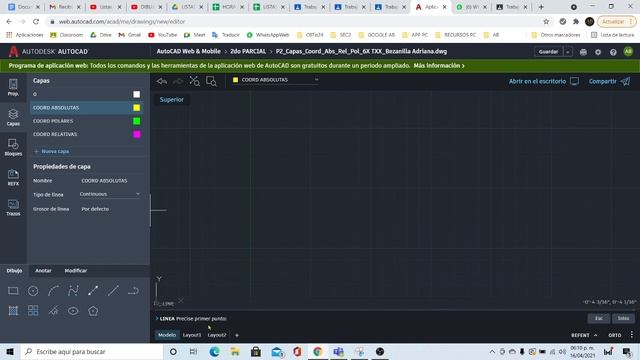Click magenta swatch of COORD RELATIVAS layer
The height and width of the screenshot is (360, 640).
(137, 134)
